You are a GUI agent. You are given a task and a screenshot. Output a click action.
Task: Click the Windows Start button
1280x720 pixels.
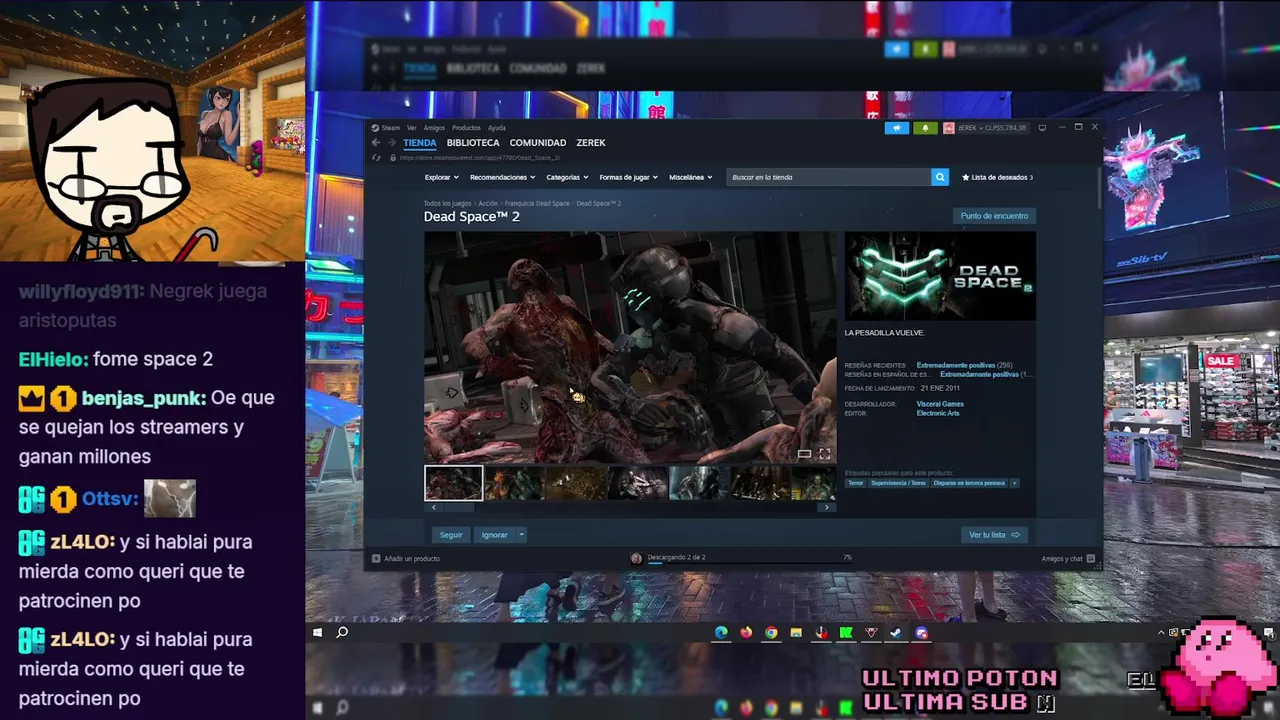tap(317, 633)
